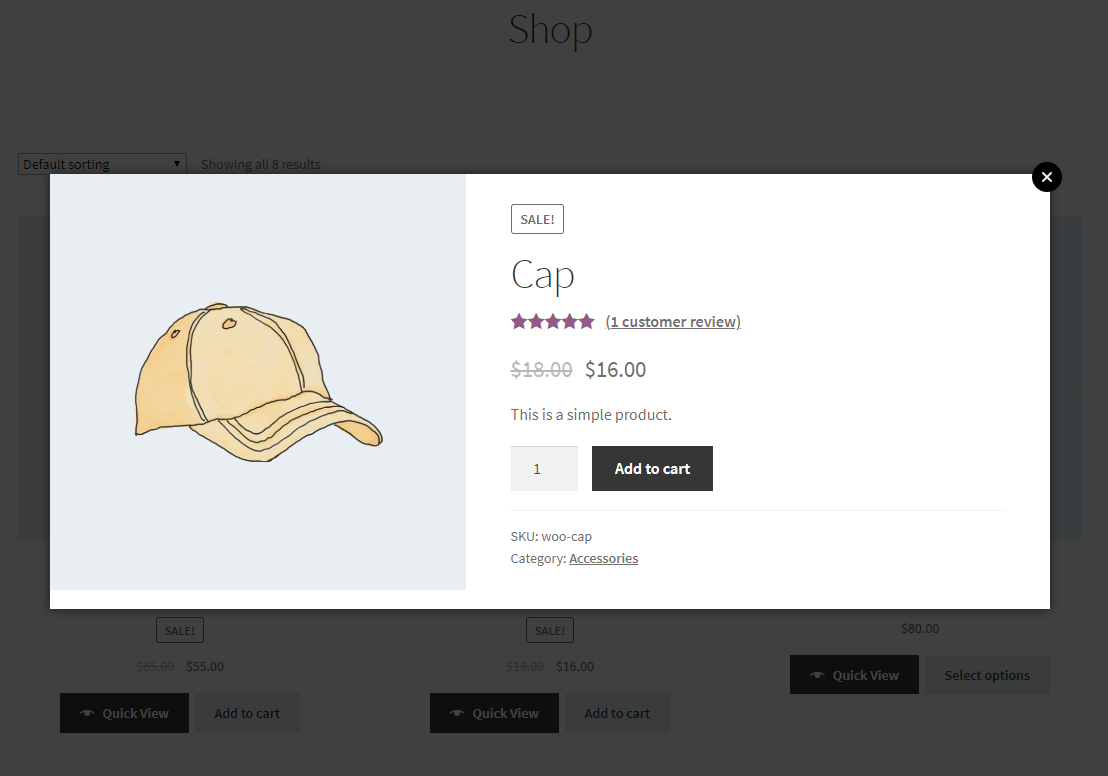Click Select options for the $80.00 product

(987, 674)
